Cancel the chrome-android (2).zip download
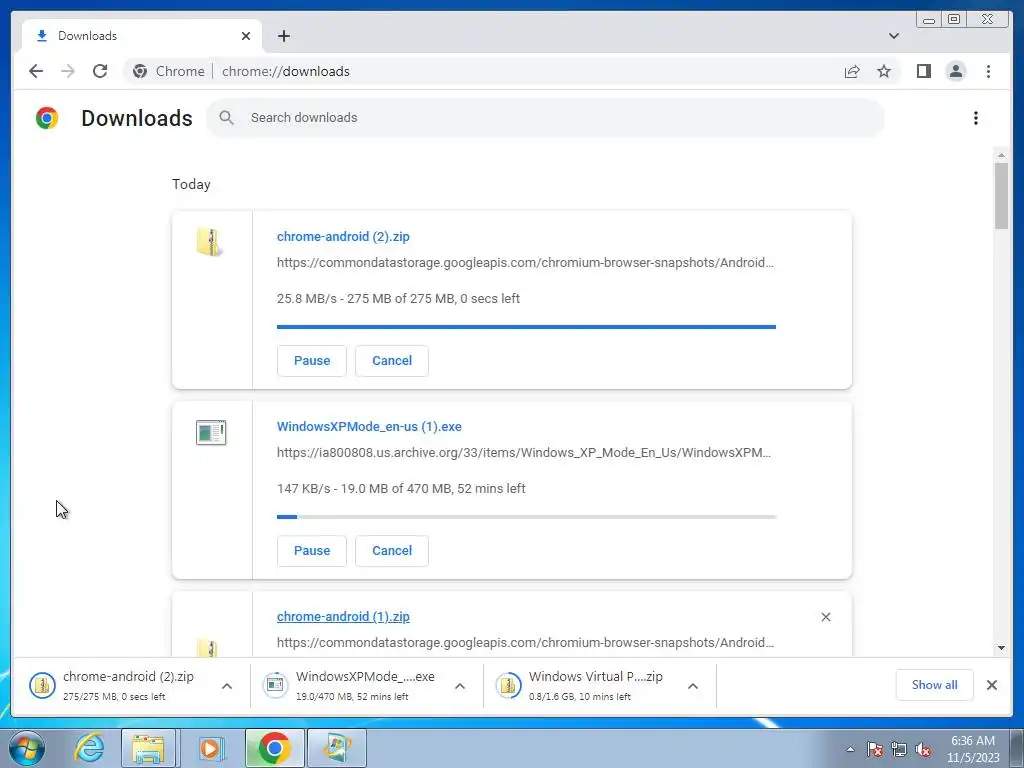The width and height of the screenshot is (1024, 768). click(x=392, y=360)
